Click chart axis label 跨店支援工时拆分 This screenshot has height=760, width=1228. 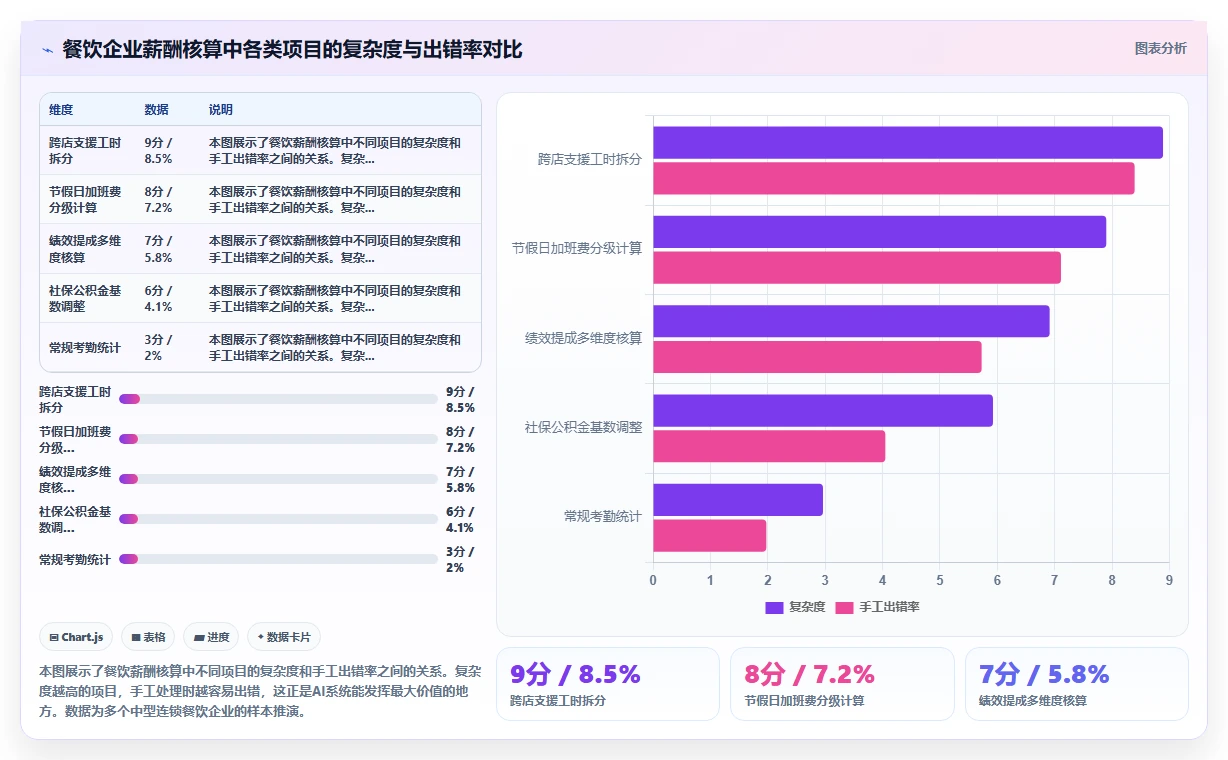(x=590, y=159)
